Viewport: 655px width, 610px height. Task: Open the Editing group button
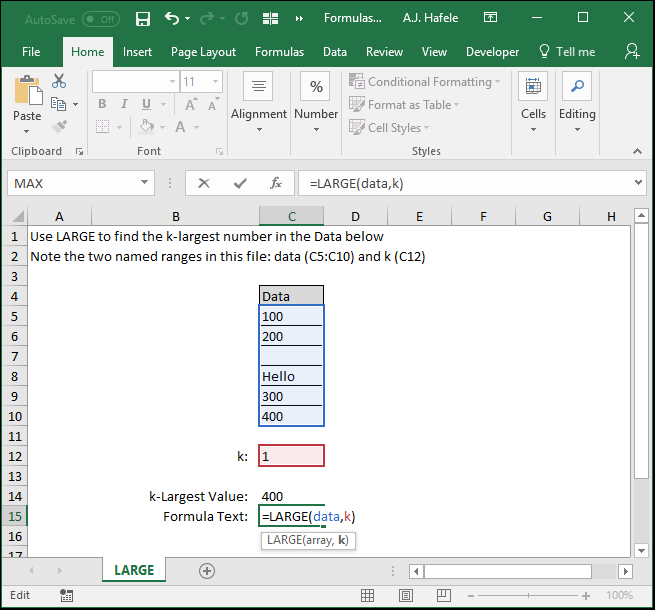click(577, 102)
